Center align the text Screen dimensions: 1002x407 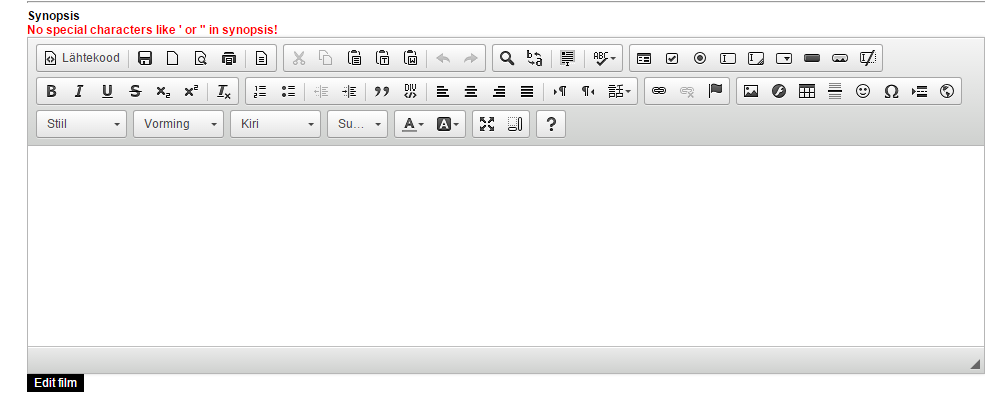(x=471, y=91)
